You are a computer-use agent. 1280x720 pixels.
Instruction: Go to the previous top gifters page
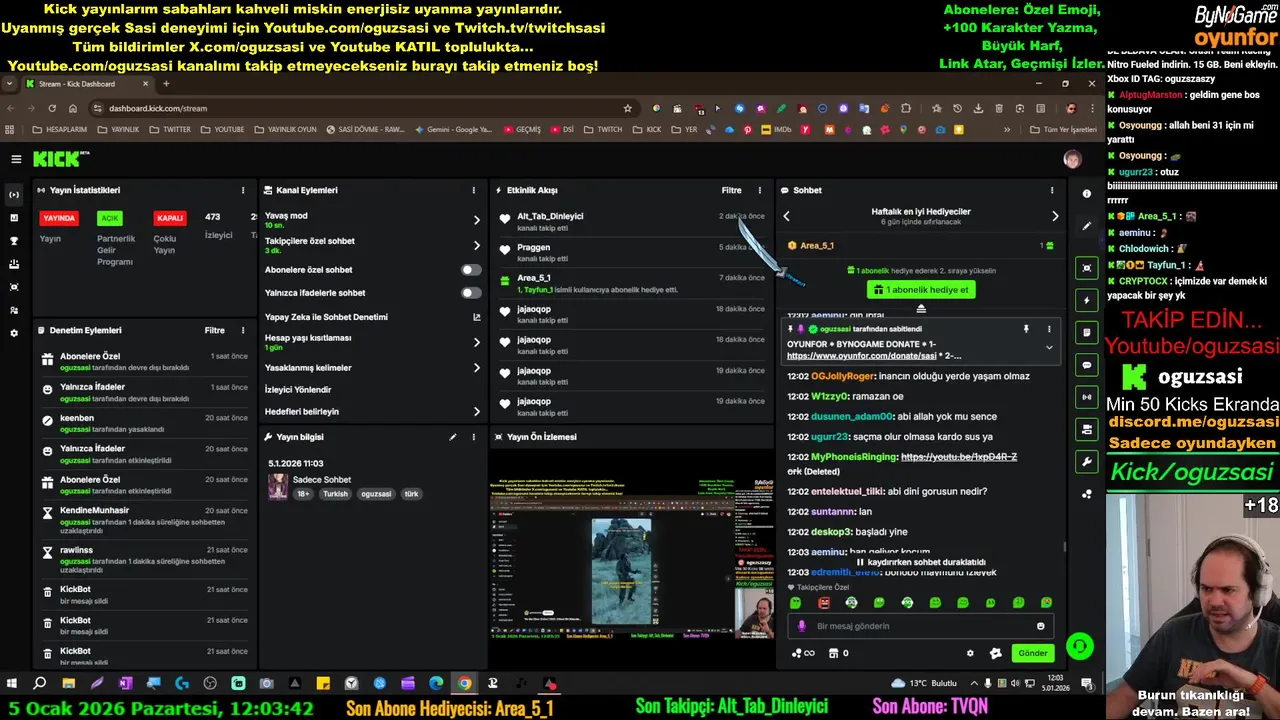(x=786, y=216)
